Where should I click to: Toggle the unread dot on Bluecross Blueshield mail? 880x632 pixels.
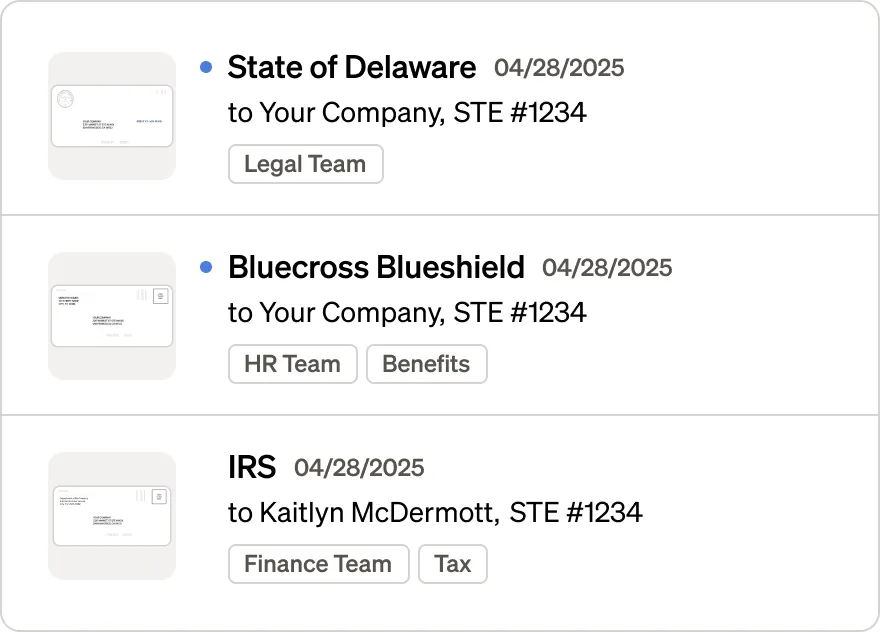(x=206, y=266)
